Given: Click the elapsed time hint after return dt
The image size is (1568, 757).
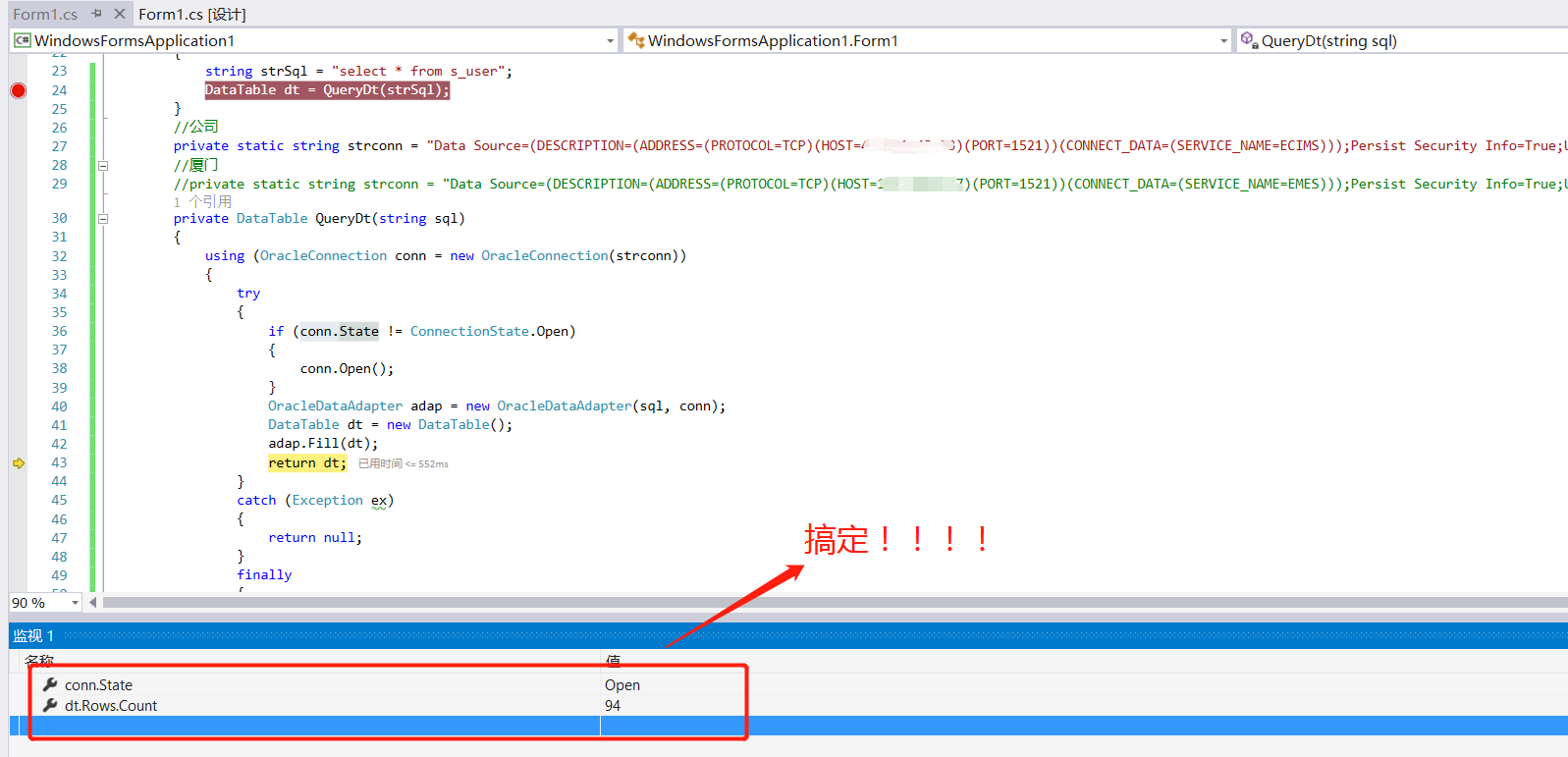Looking at the screenshot, I should click(x=403, y=464).
